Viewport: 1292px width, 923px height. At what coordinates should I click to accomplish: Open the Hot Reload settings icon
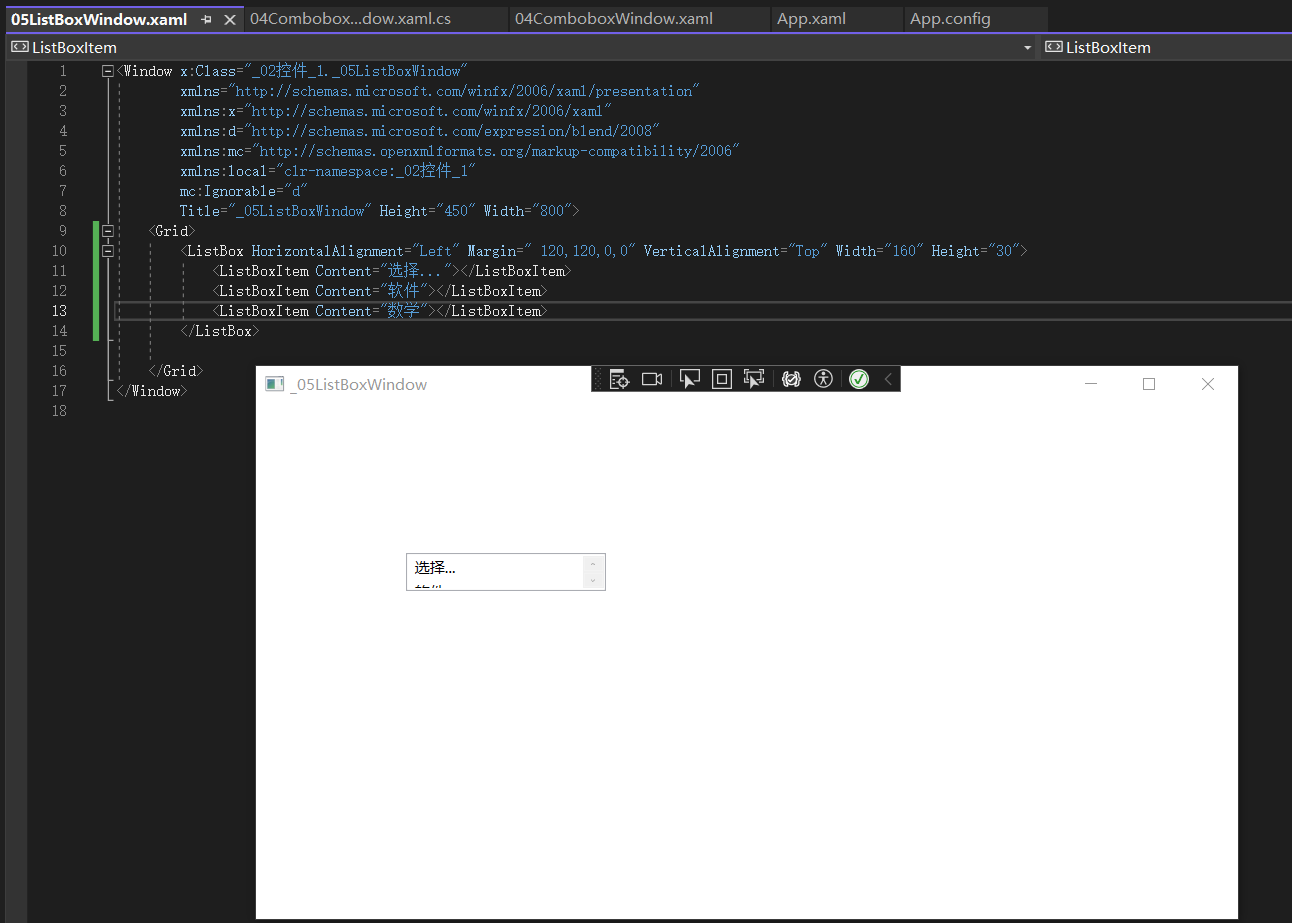tap(791, 378)
